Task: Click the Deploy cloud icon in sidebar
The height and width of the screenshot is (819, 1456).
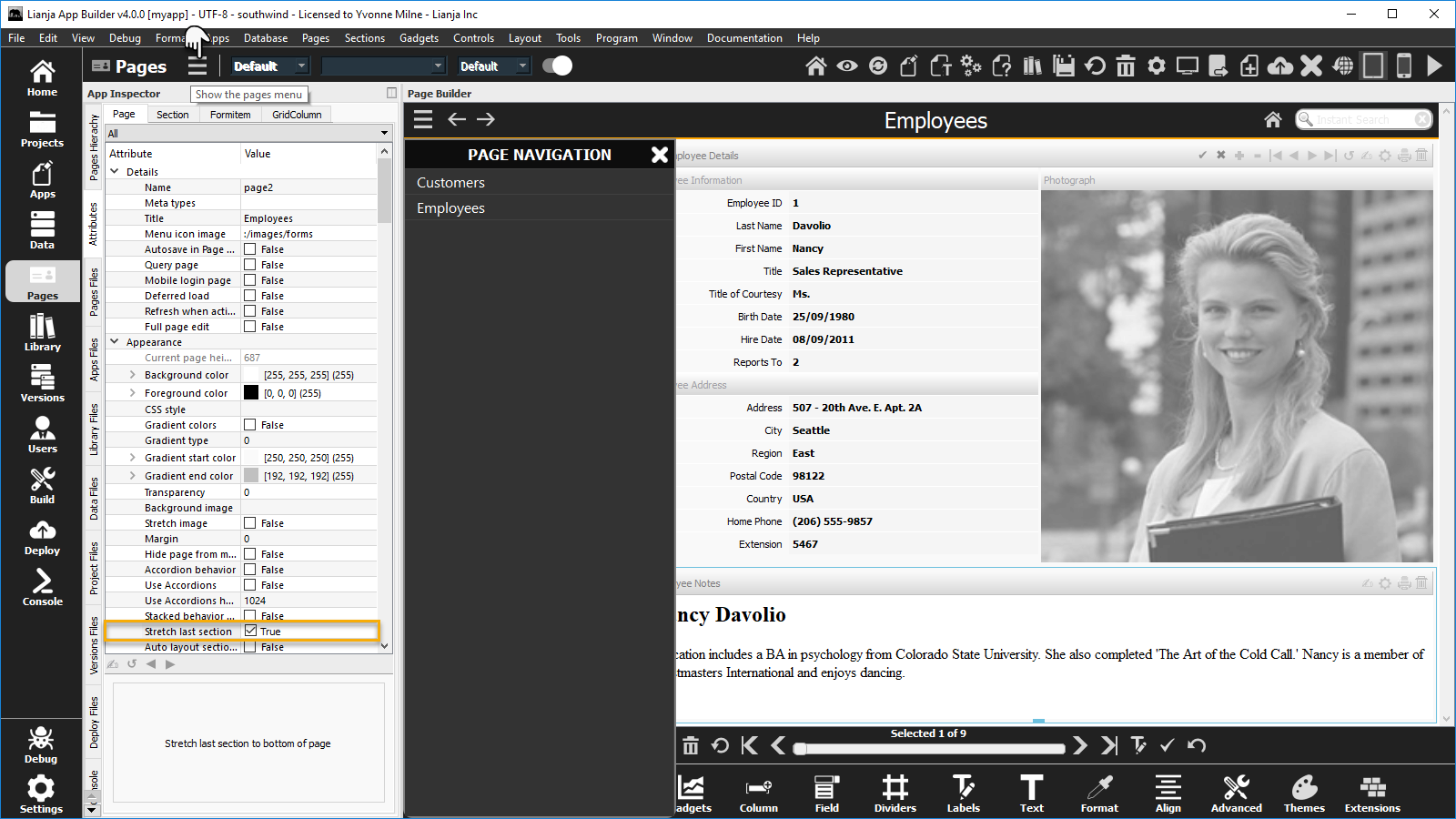Action: (x=42, y=537)
